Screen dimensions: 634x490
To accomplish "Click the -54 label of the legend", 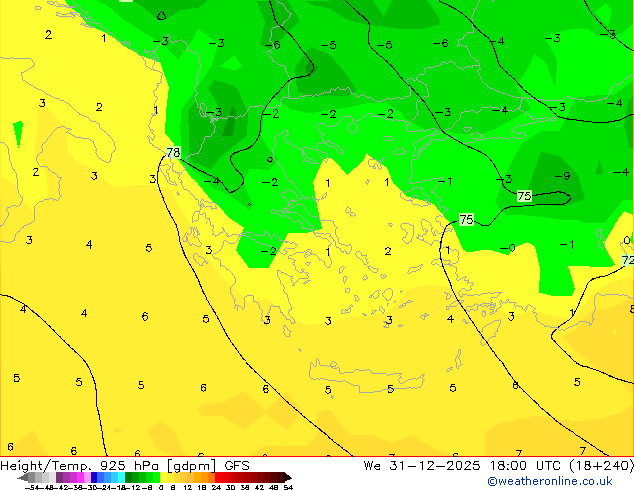I will (32, 487).
